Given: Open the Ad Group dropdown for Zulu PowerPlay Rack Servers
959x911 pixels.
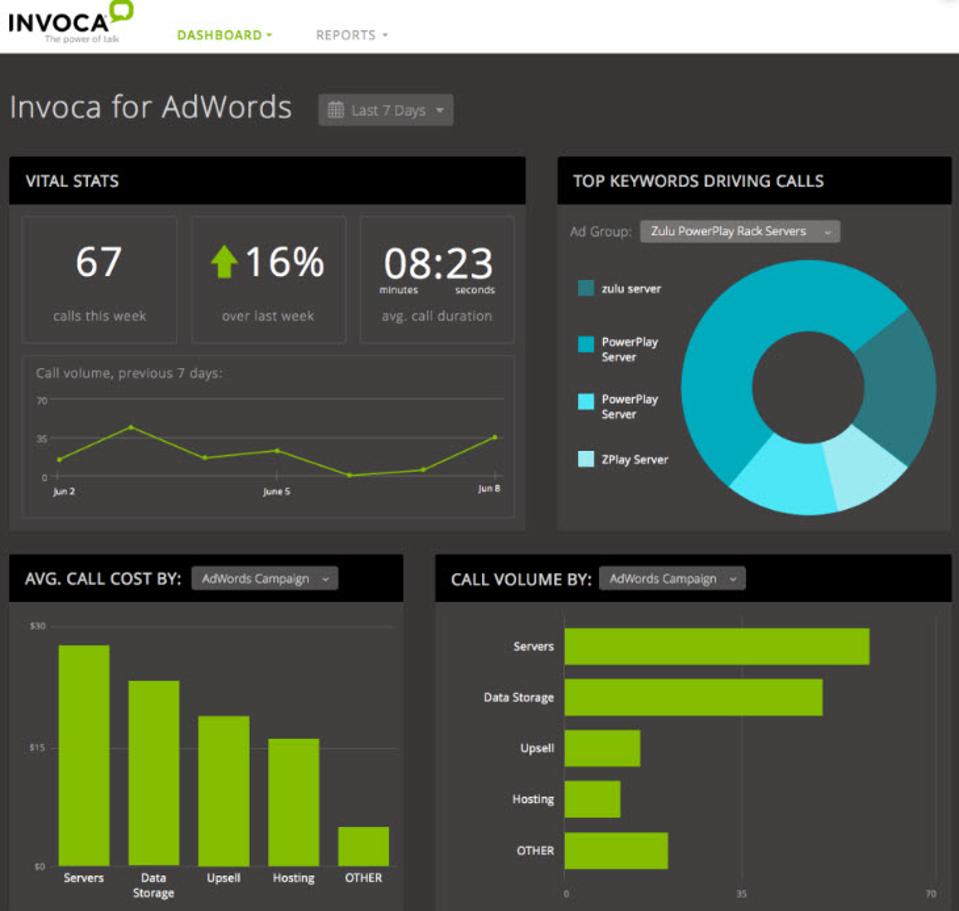Looking at the screenshot, I should (739, 231).
